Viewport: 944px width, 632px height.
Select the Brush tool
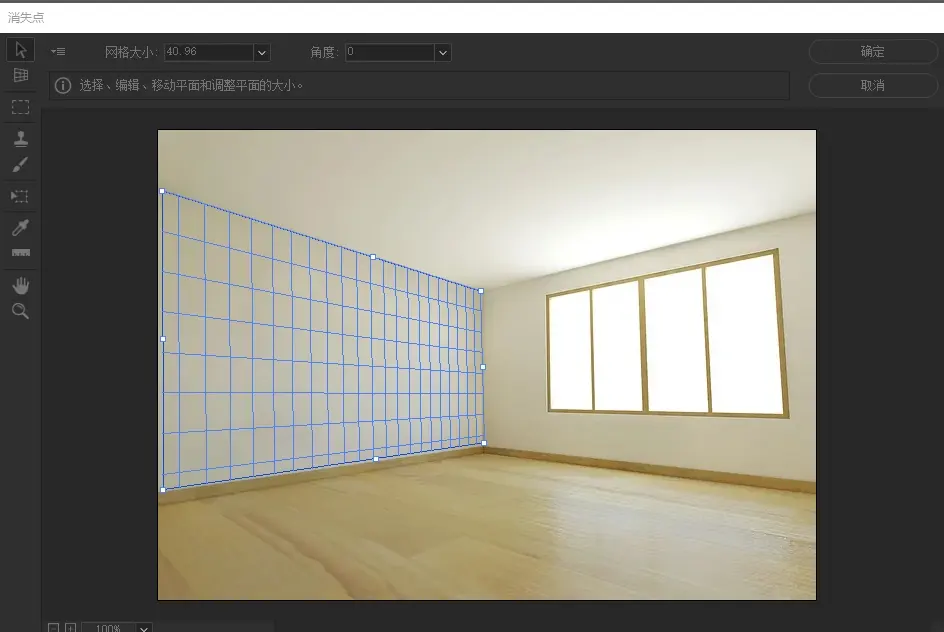tap(20, 165)
